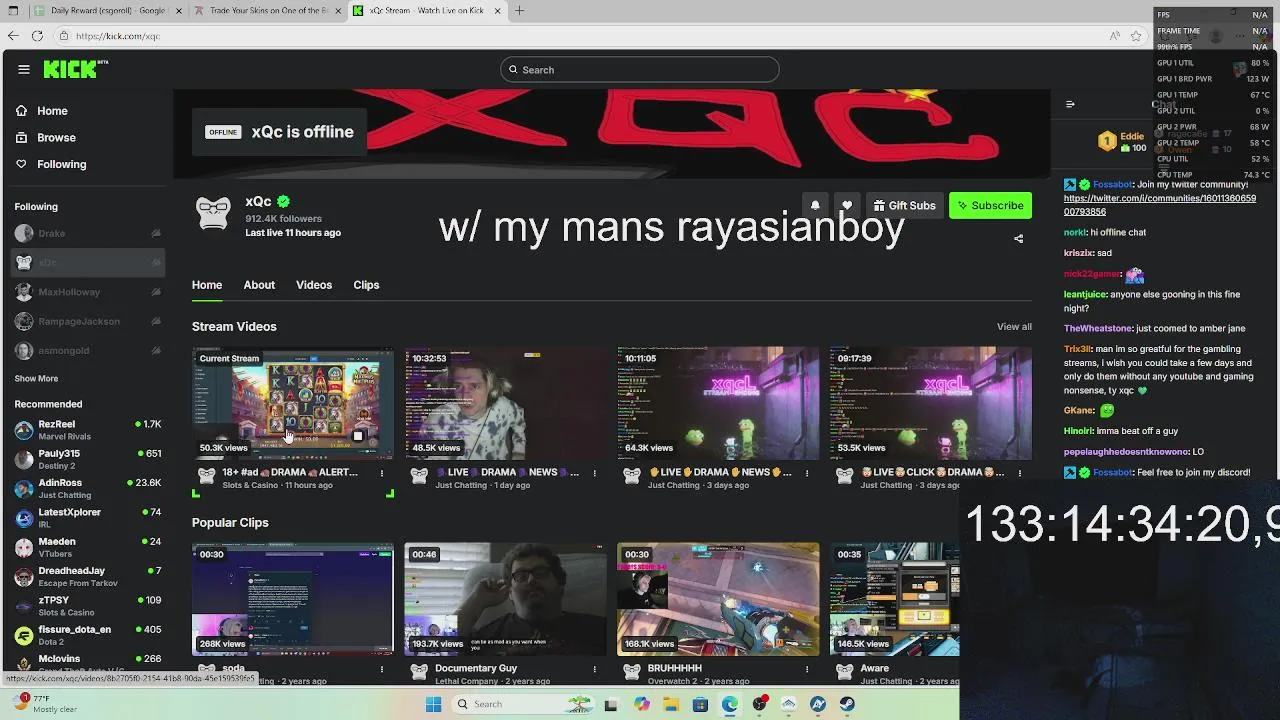The height and width of the screenshot is (720, 1280).
Task: Open recommended channel RezReel
Action: (88, 429)
